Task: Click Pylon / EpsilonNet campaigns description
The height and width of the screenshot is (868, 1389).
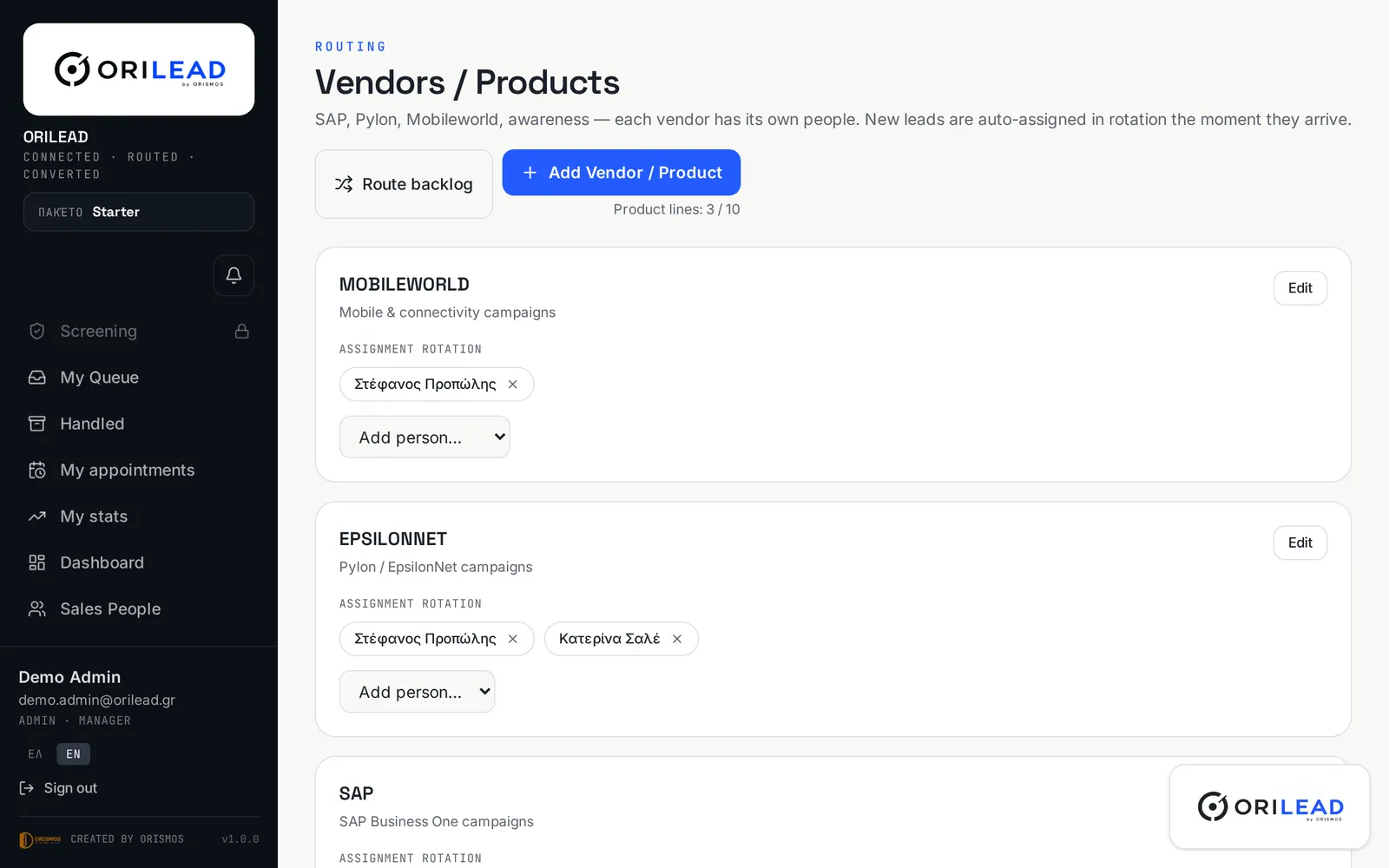Action: click(x=436, y=567)
